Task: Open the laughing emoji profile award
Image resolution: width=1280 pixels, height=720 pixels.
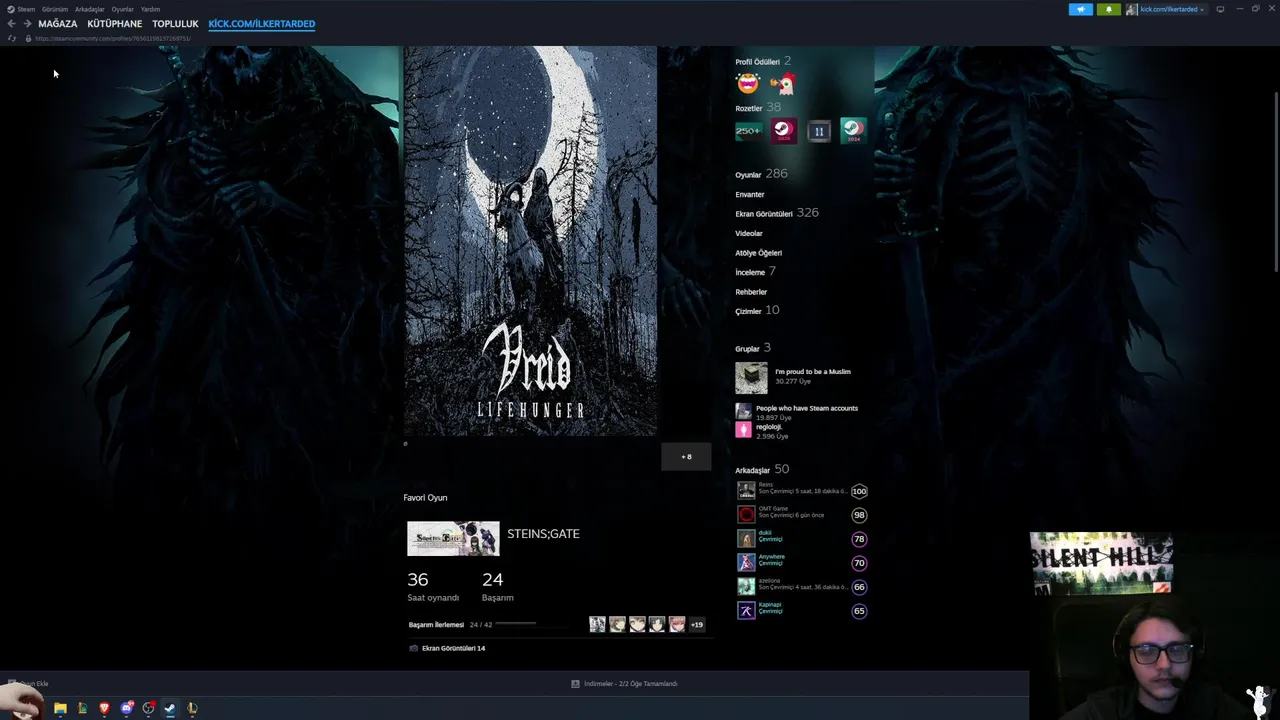Action: pos(748,84)
